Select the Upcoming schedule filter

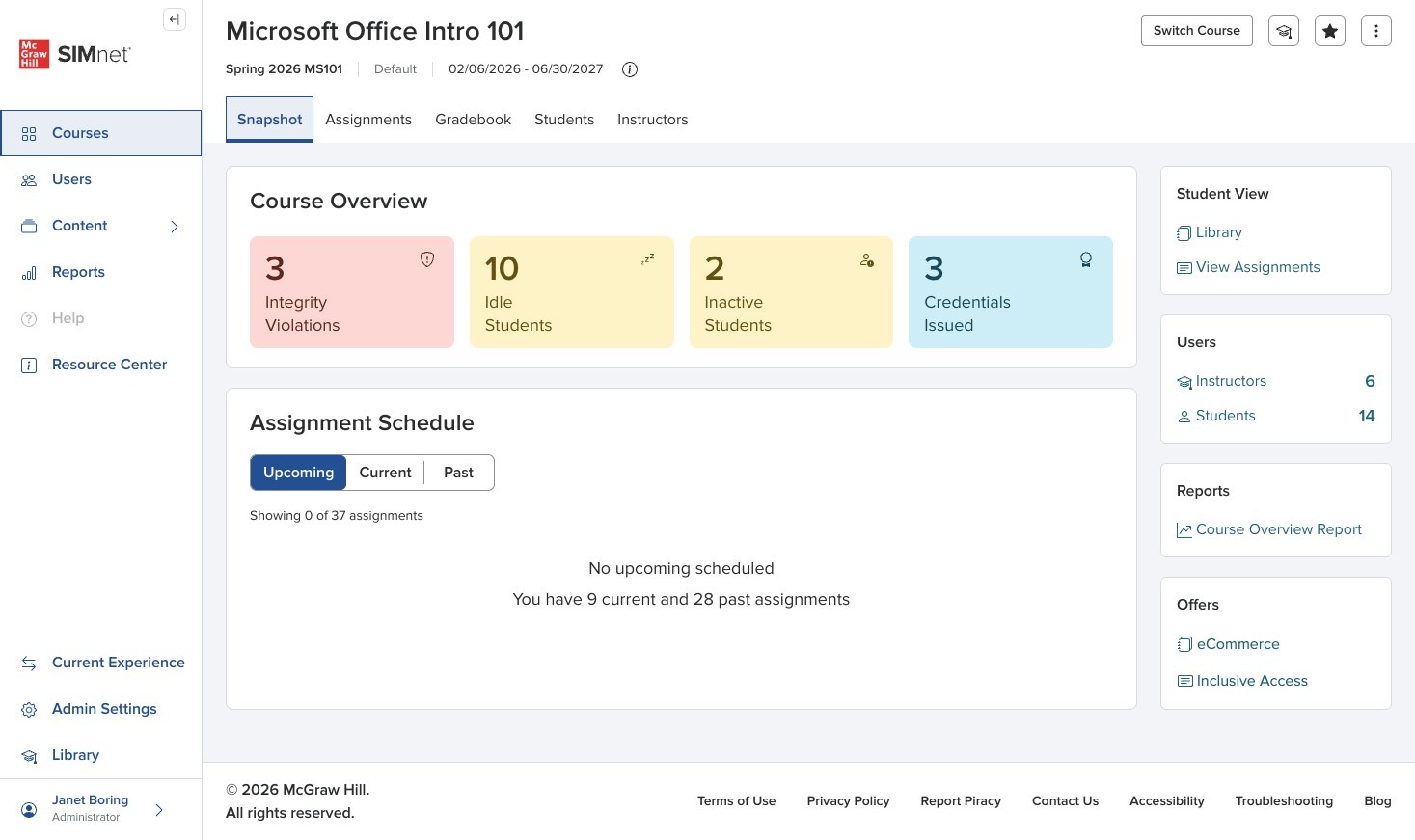click(298, 473)
